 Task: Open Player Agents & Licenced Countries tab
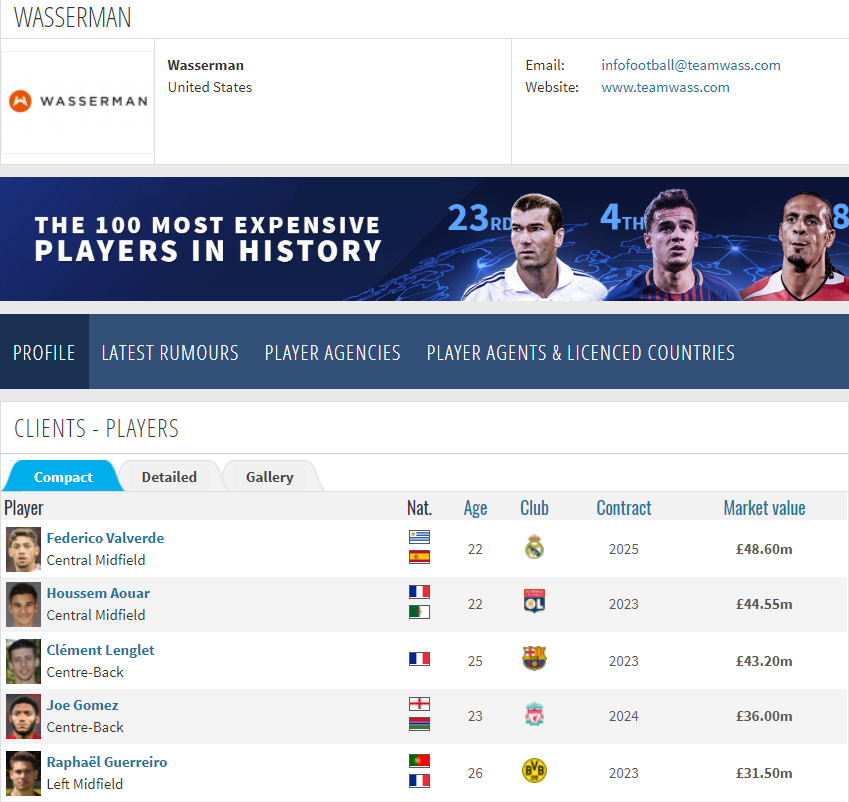point(580,352)
